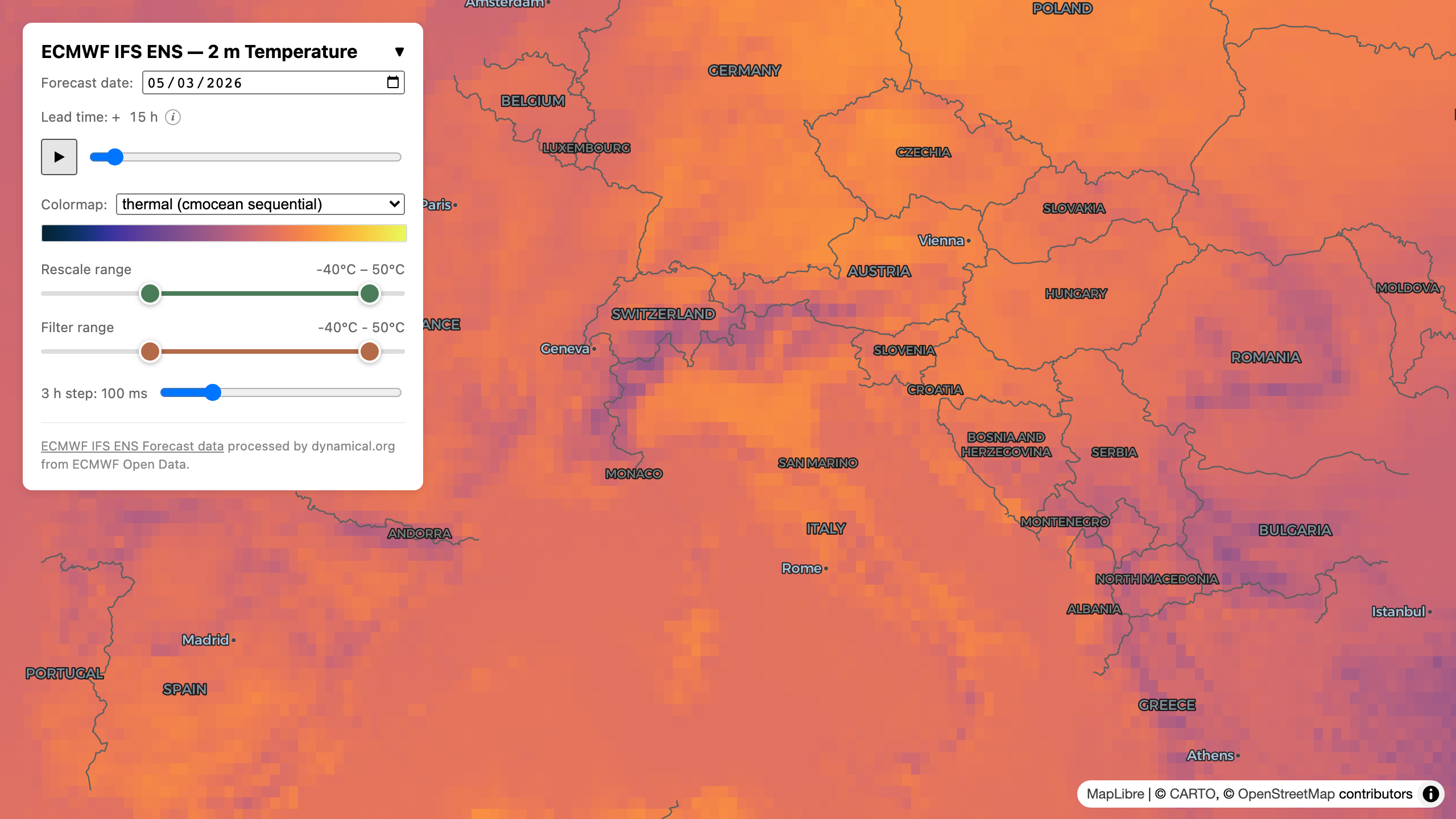Click the SAN MARINO map label
Screen dimensions: 1456x819
pyautogui.click(x=818, y=463)
